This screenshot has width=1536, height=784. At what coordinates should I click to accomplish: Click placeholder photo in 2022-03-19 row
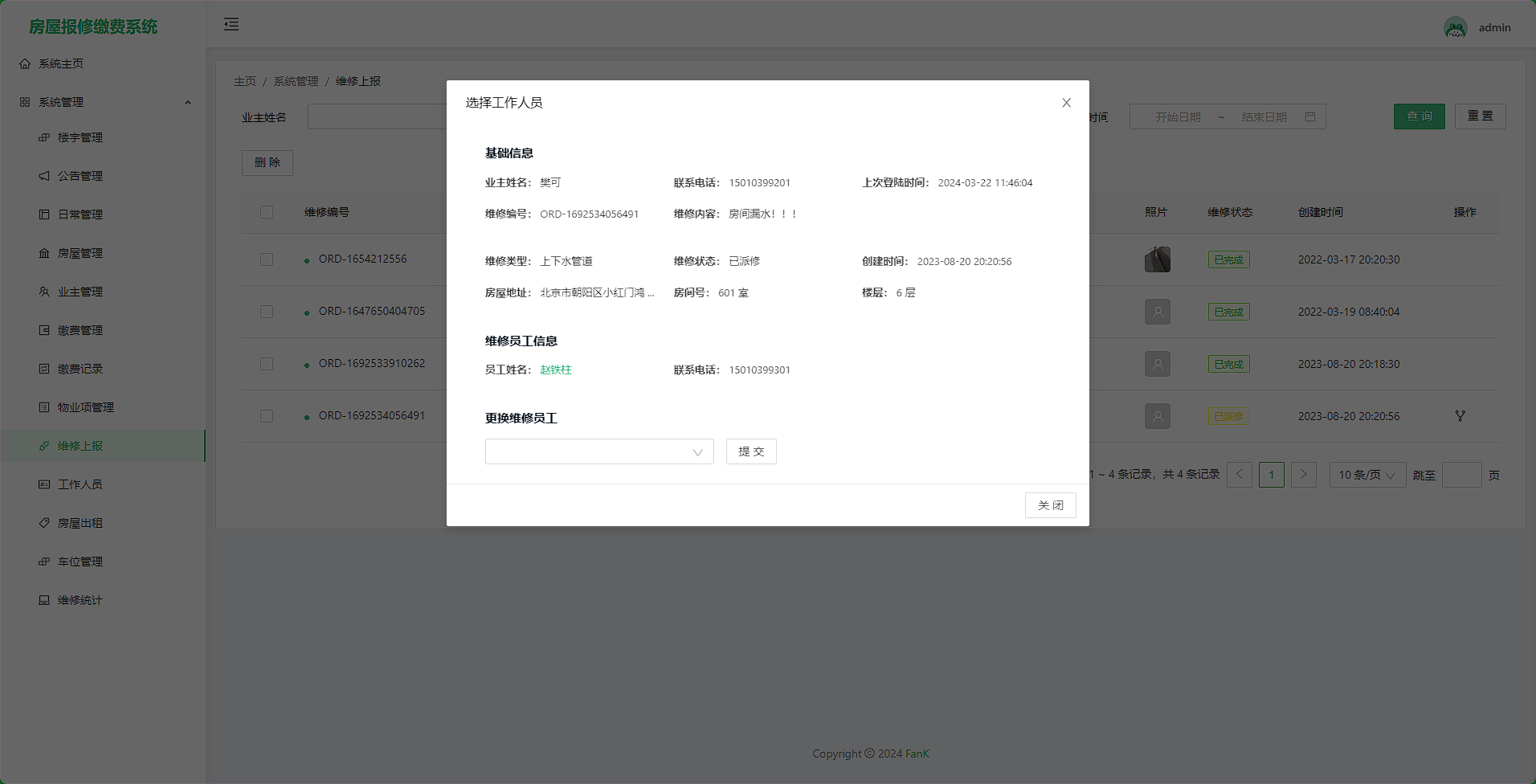pyautogui.click(x=1158, y=312)
